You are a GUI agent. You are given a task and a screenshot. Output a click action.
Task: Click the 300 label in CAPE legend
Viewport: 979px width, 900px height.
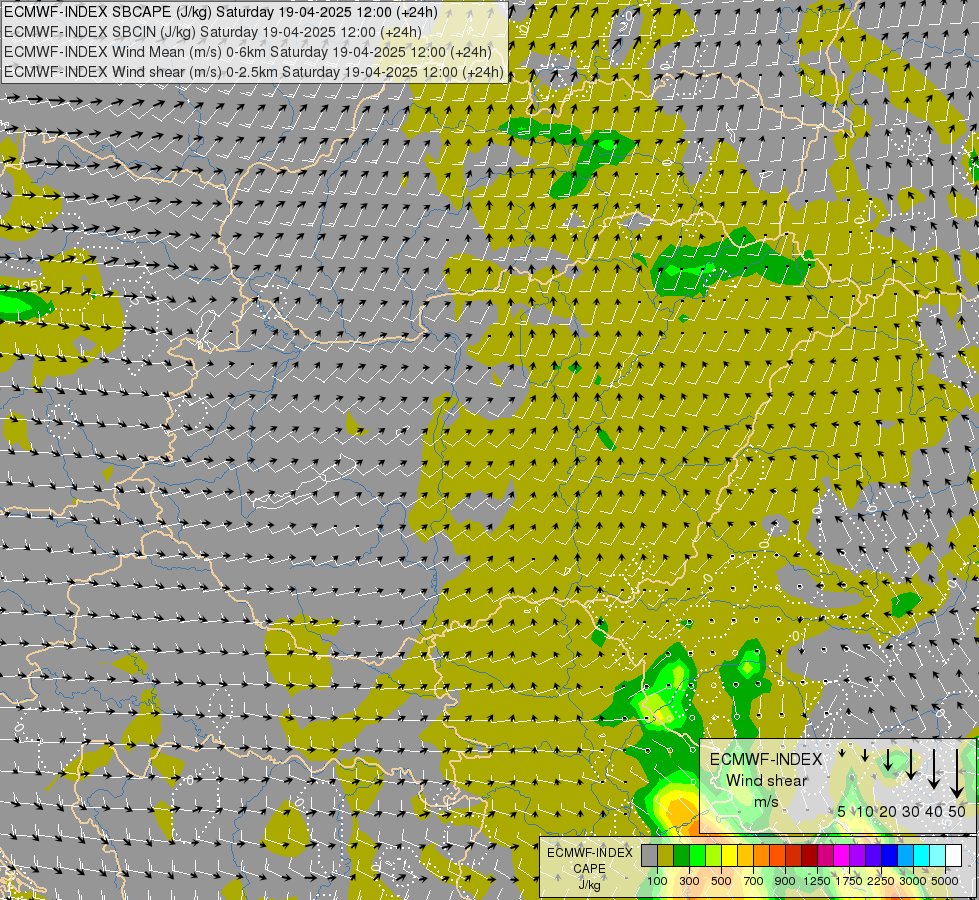click(689, 881)
